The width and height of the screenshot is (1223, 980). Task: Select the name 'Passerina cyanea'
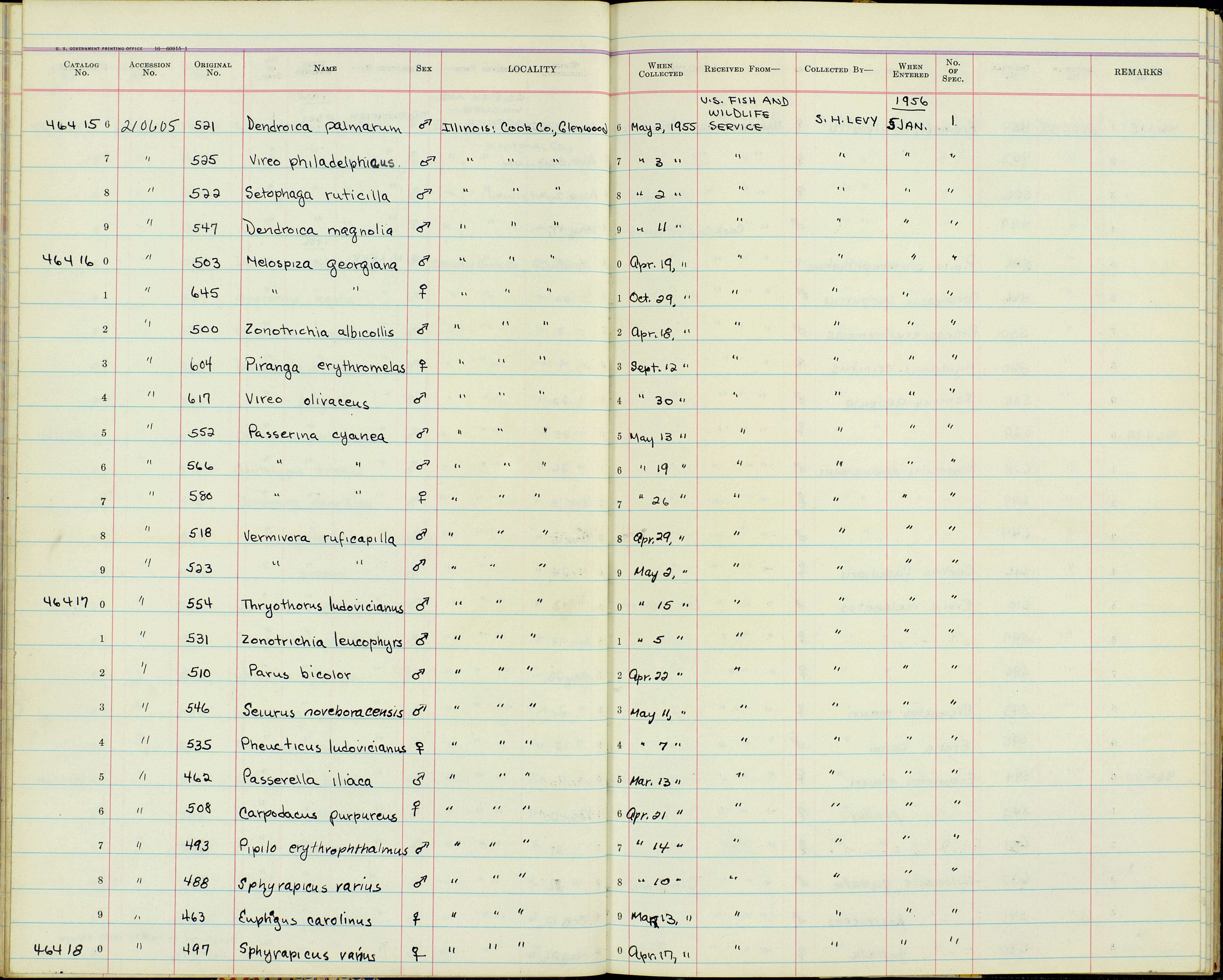(x=318, y=436)
